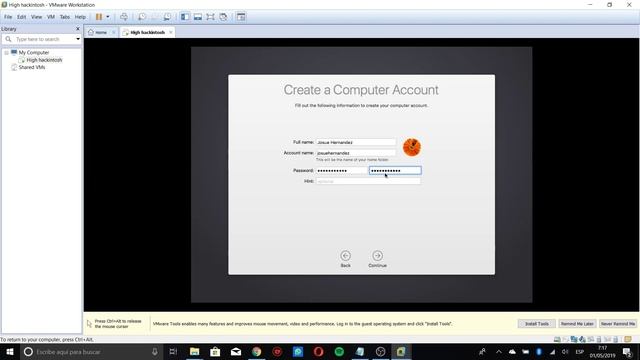Screen dimensions: 640x360
Task: Click the Hint field
Action: click(368, 181)
